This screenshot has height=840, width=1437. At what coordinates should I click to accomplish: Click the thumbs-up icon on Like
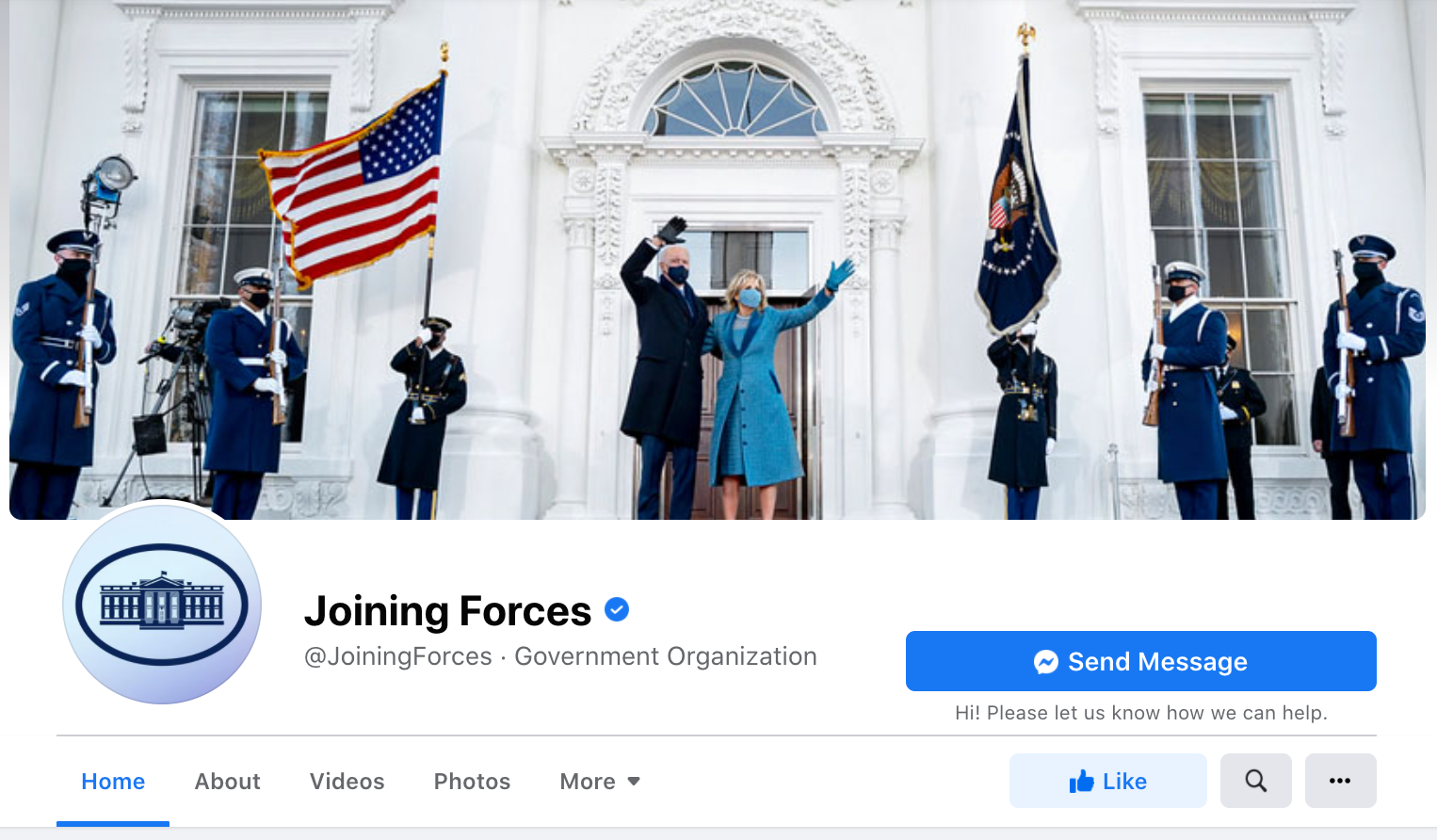(x=1081, y=781)
